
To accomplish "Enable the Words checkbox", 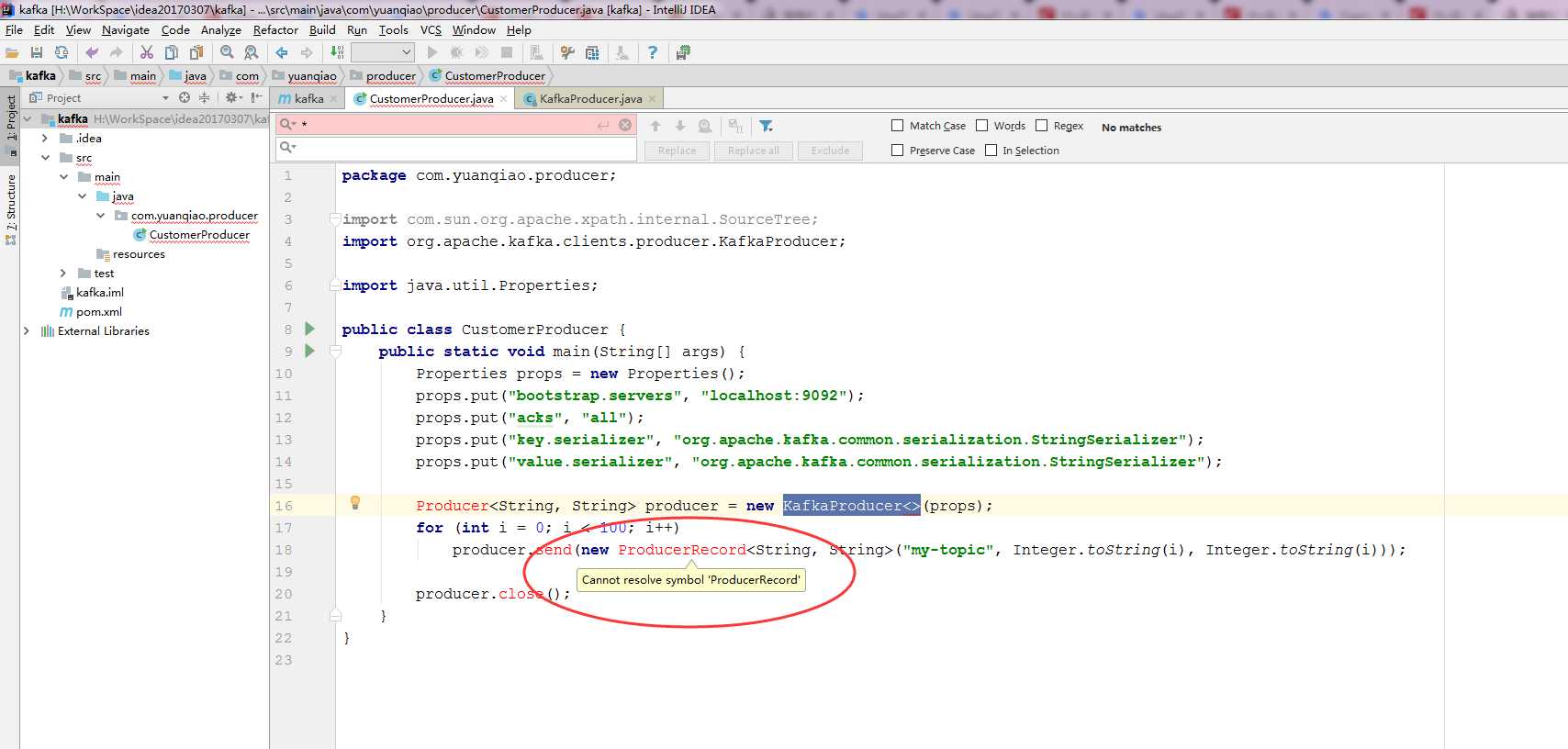I will 982,126.
